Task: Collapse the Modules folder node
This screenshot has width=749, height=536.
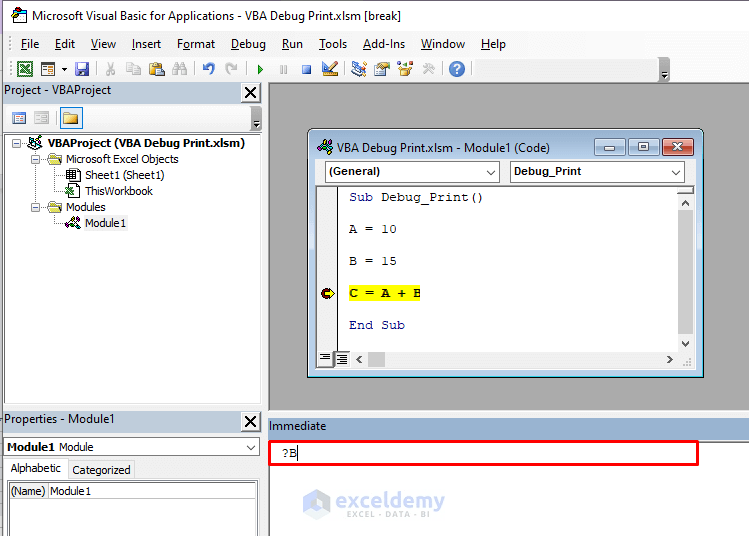Action: [35, 207]
